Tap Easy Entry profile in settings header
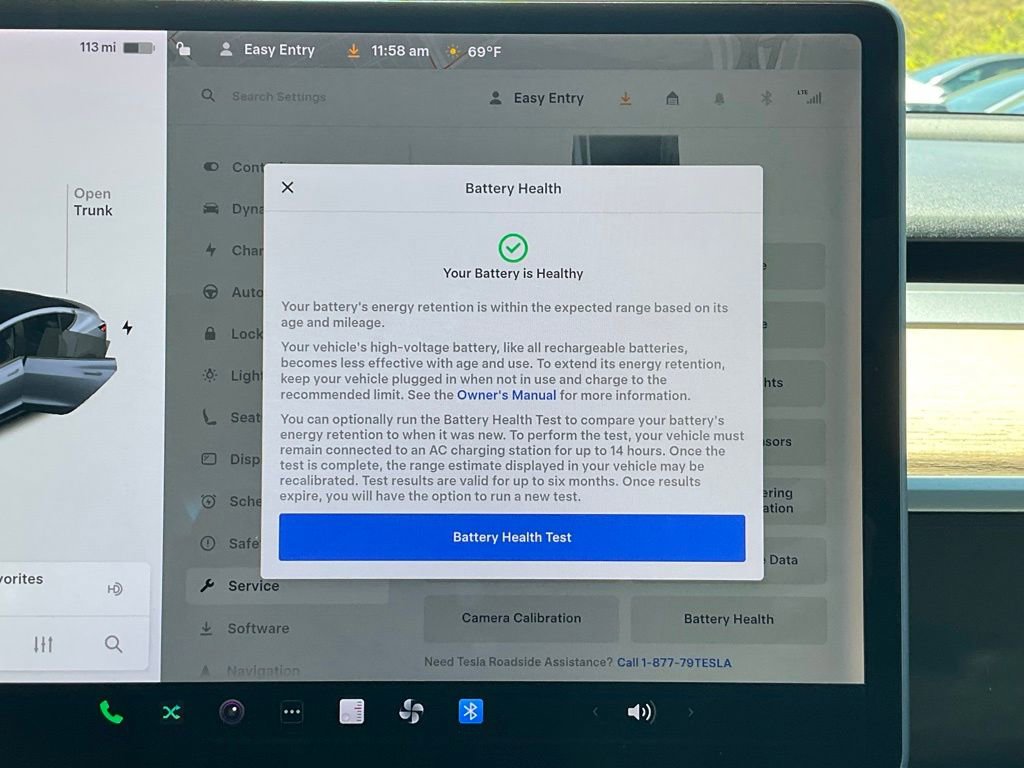The height and width of the screenshot is (768, 1024). pyautogui.click(x=536, y=98)
